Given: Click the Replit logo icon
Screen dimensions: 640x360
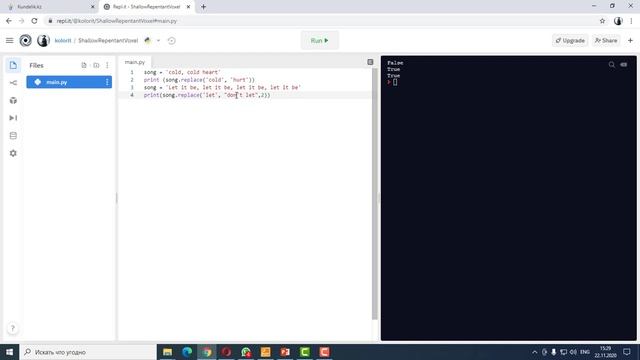Looking at the screenshot, I should coord(25,40).
